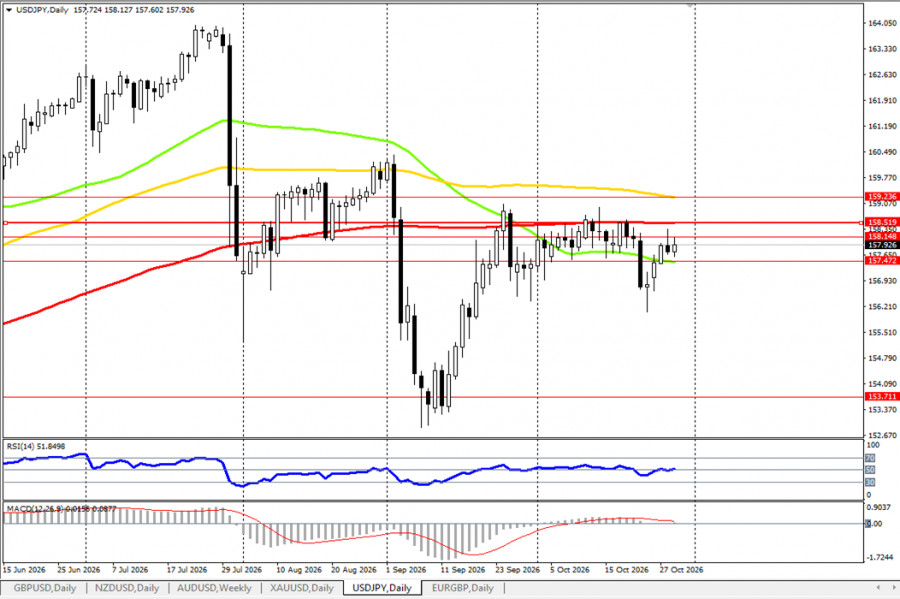Click the chart shift triangle marker at top
The image size is (900, 599).
pos(690,5)
